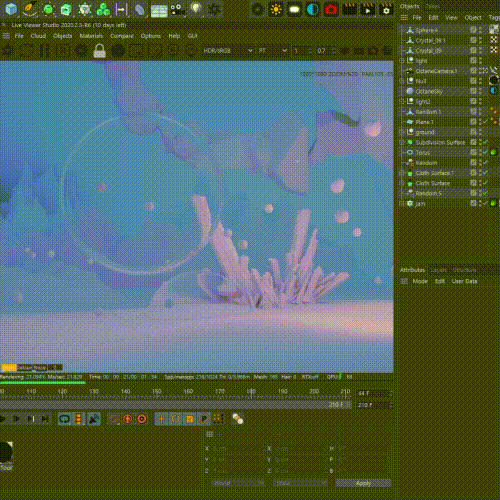This screenshot has width=500, height=500.
Task: Click the light bulb Light icon
Action: [196, 9]
